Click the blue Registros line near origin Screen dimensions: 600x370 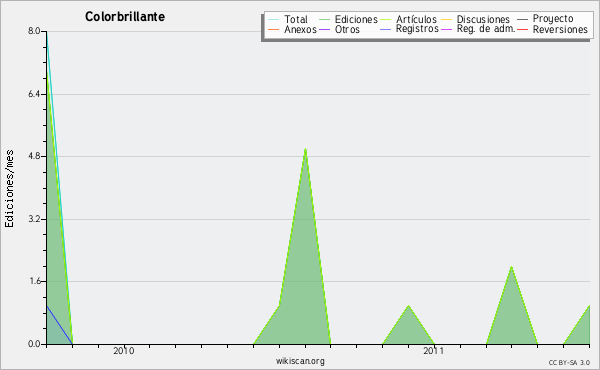(x=59, y=325)
